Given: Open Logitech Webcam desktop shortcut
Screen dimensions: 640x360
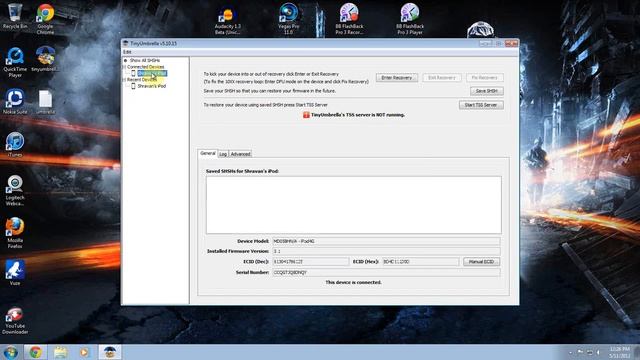Looking at the screenshot, I should pyautogui.click(x=15, y=190).
